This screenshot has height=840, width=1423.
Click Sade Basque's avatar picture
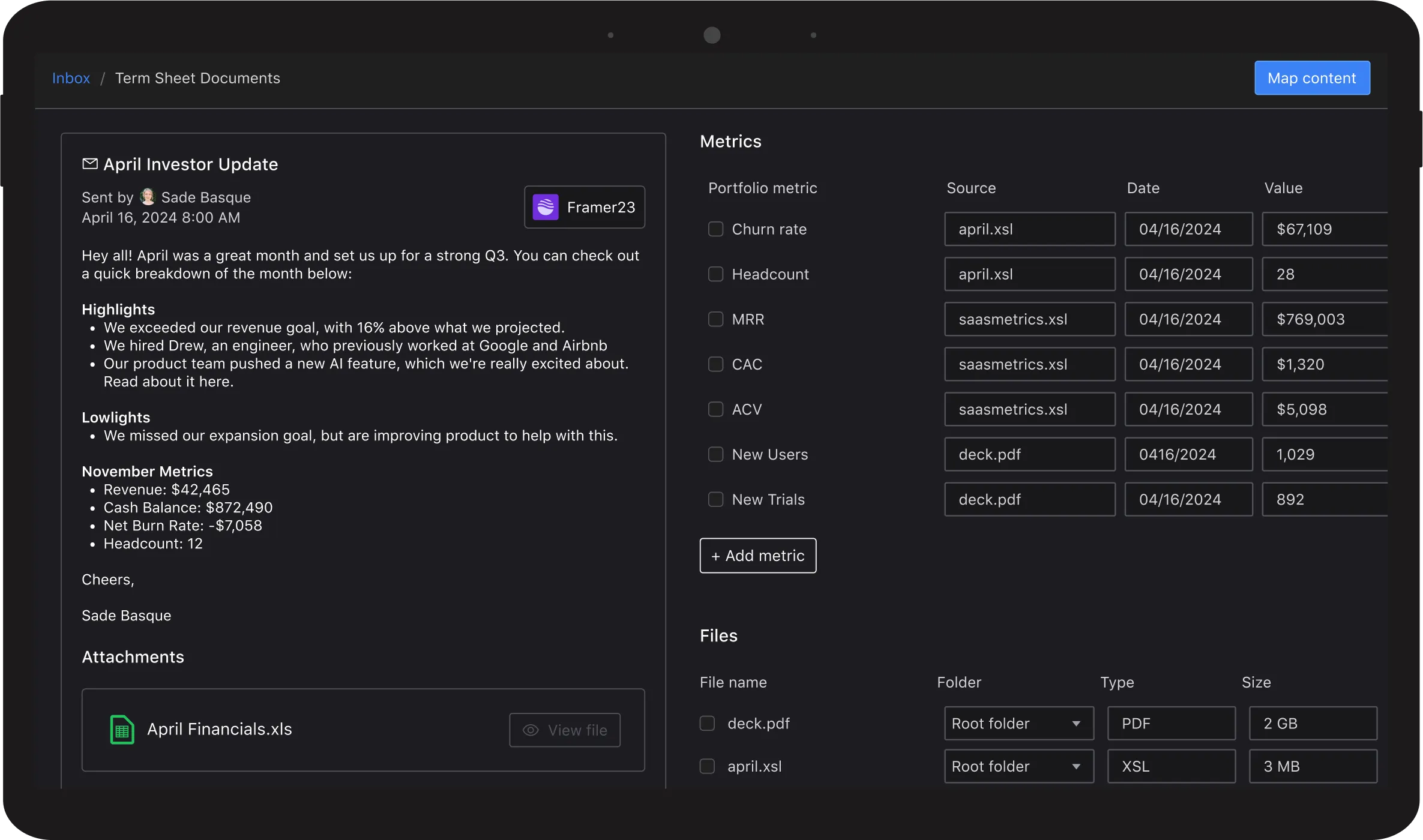147,197
